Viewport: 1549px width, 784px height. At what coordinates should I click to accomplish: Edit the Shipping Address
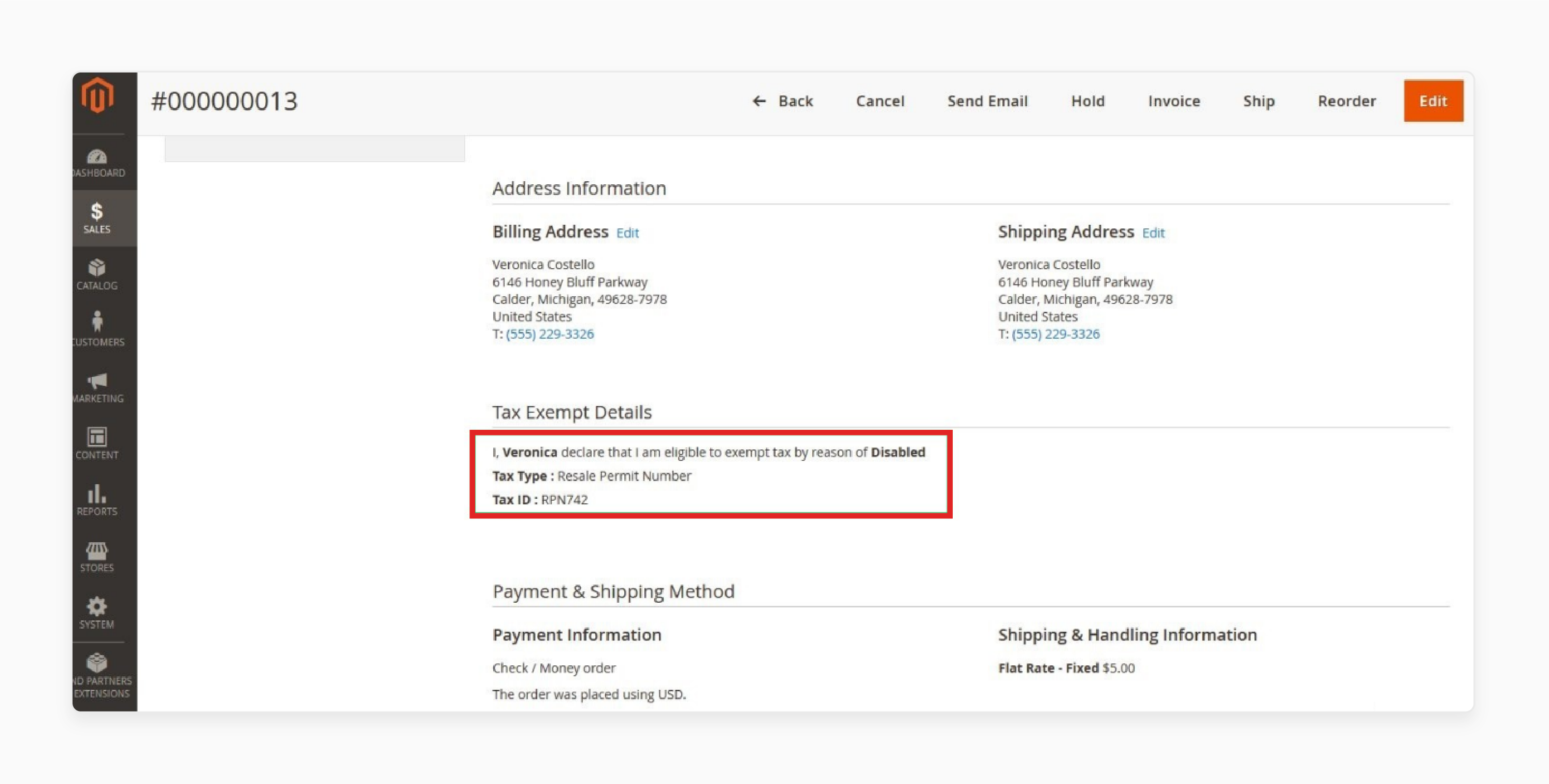1153,233
